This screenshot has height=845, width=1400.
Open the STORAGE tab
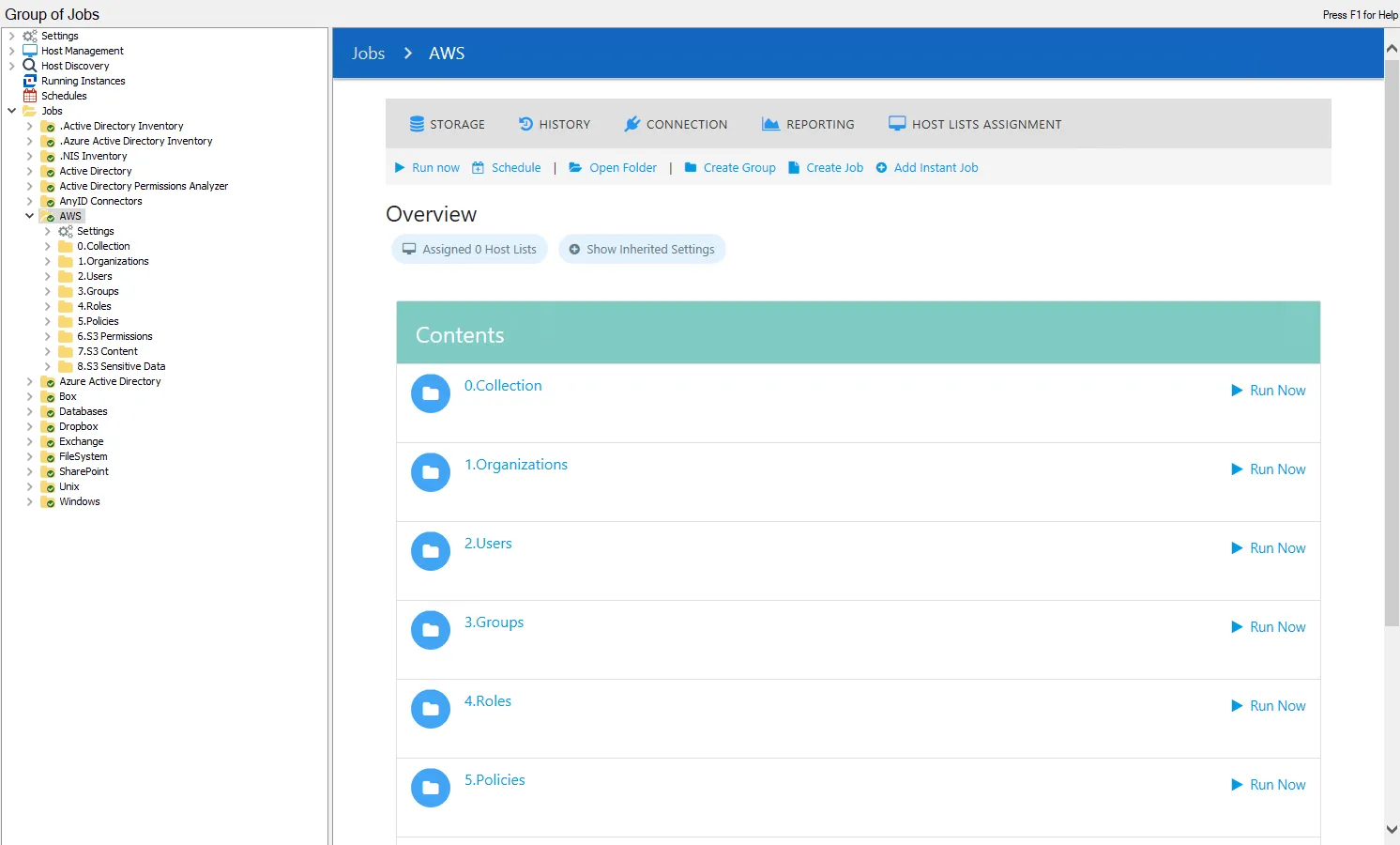coord(447,124)
